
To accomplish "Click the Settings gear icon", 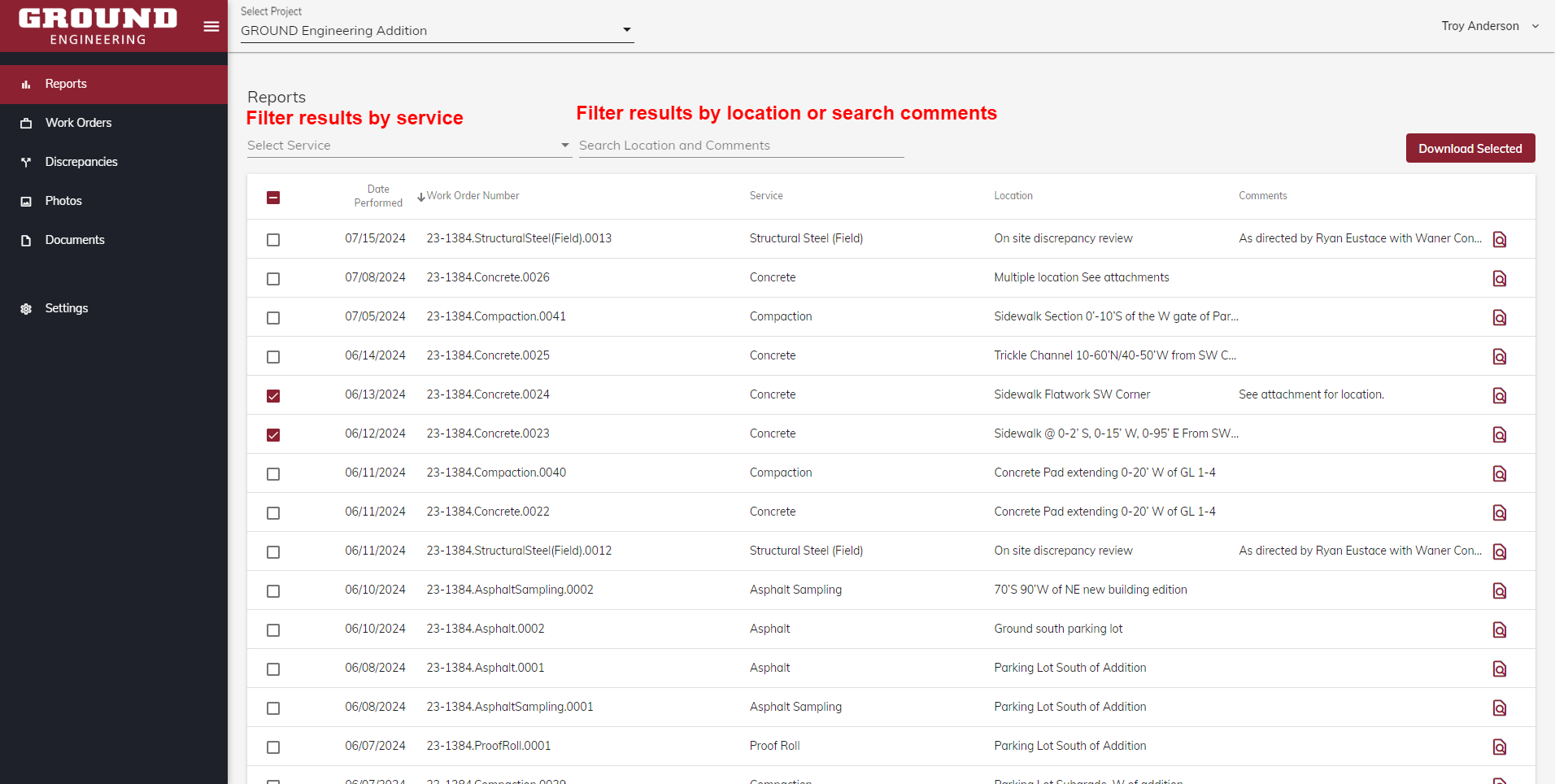I will click(x=26, y=309).
